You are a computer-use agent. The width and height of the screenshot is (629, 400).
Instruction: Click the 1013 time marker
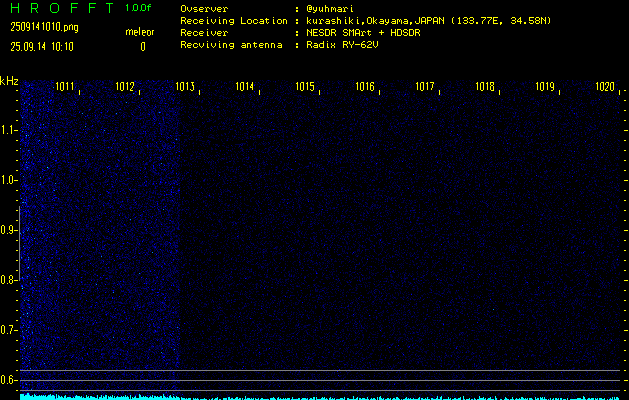point(185,86)
